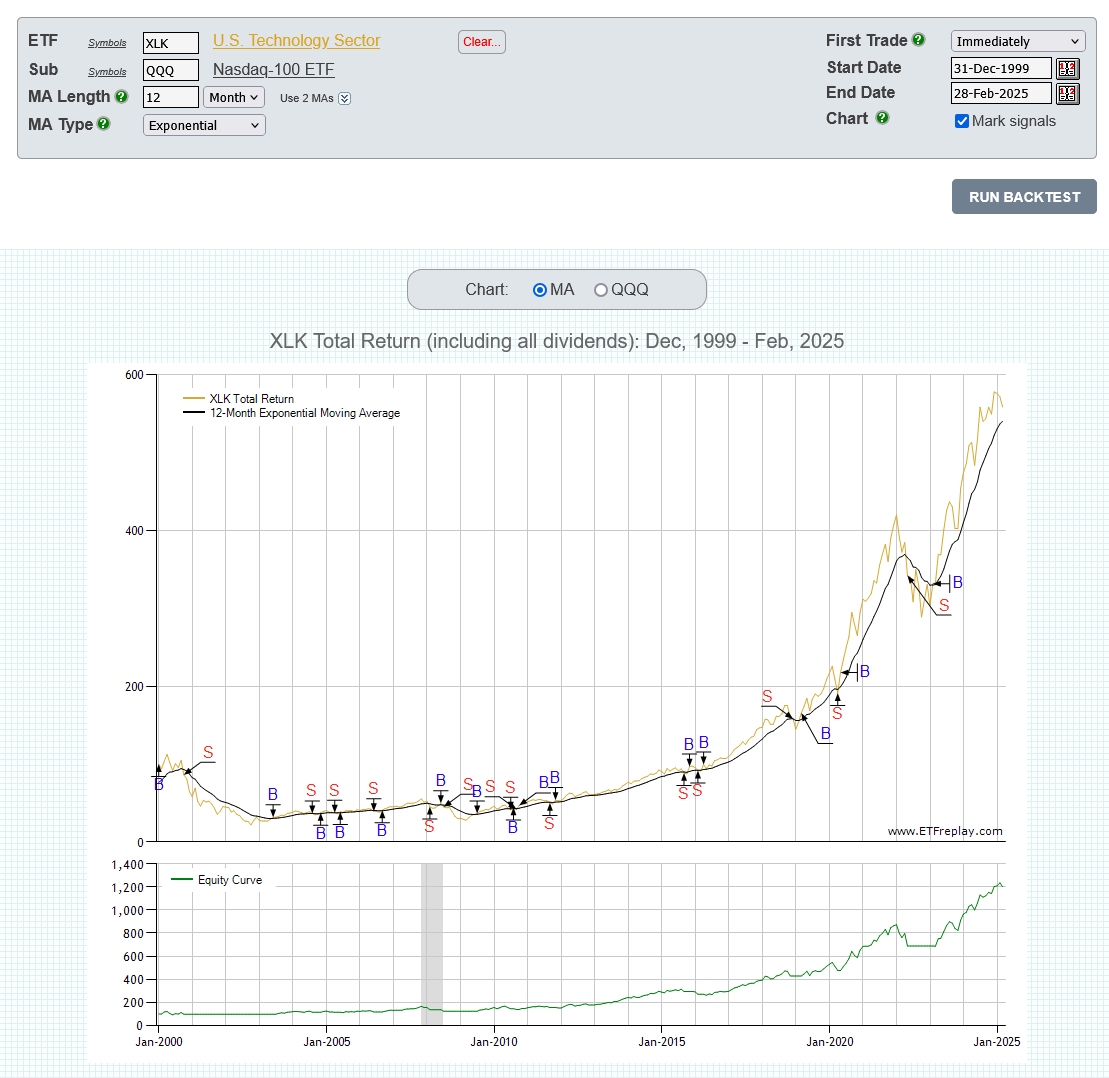Click the MA Type help icon
The image size is (1109, 1078).
click(104, 124)
